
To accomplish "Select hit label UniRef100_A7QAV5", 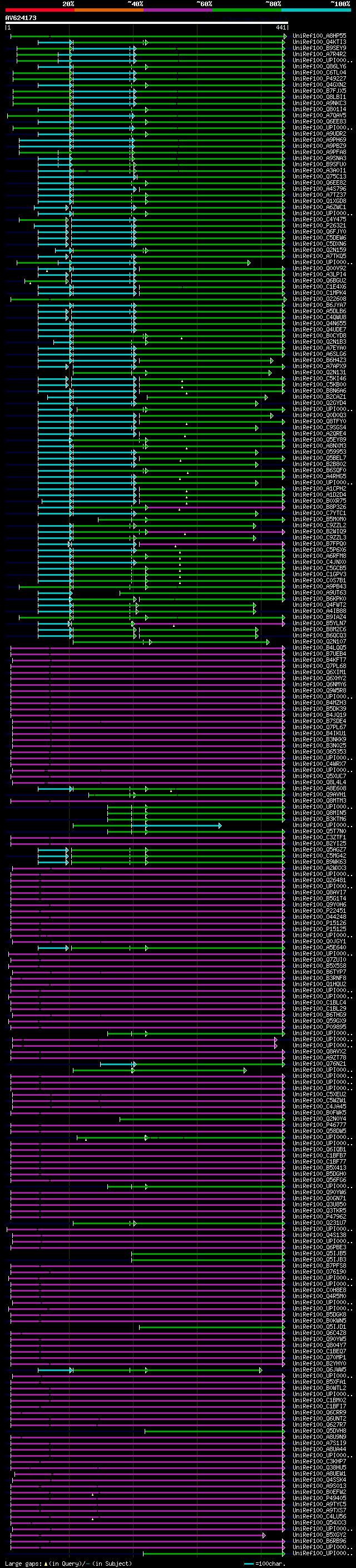I will 319,116.
